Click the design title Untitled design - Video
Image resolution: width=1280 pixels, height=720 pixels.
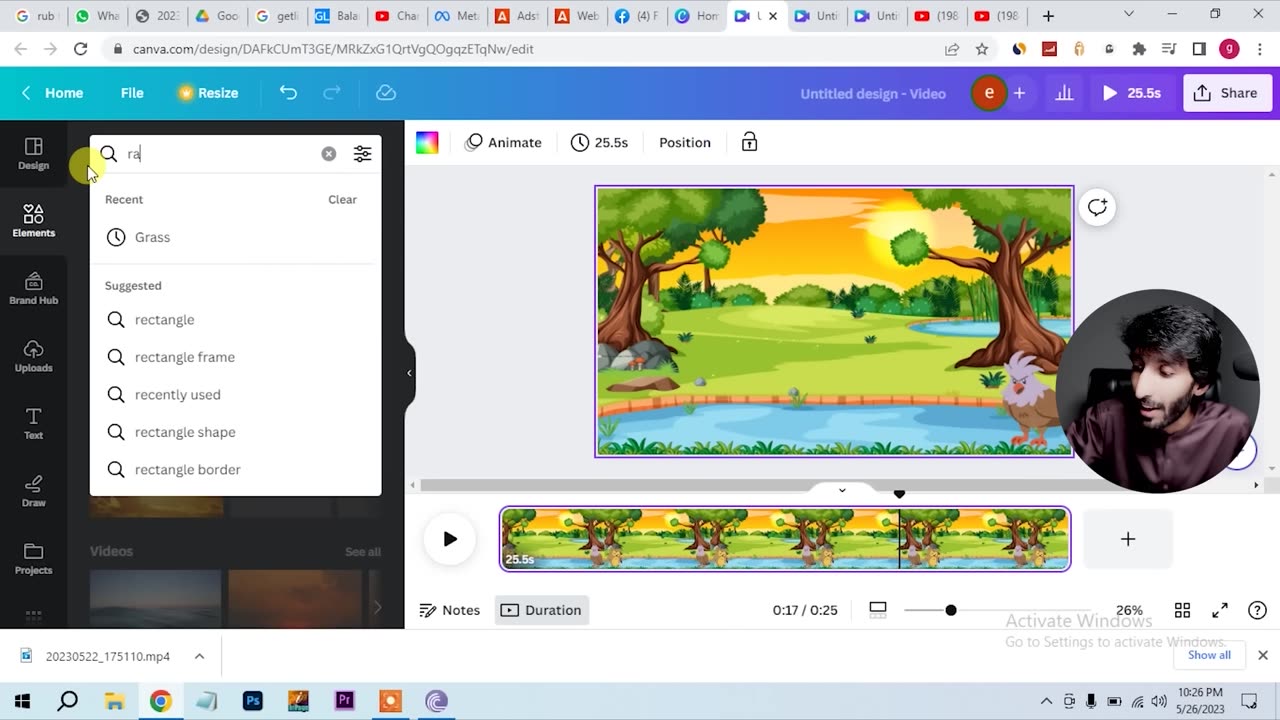873,93
